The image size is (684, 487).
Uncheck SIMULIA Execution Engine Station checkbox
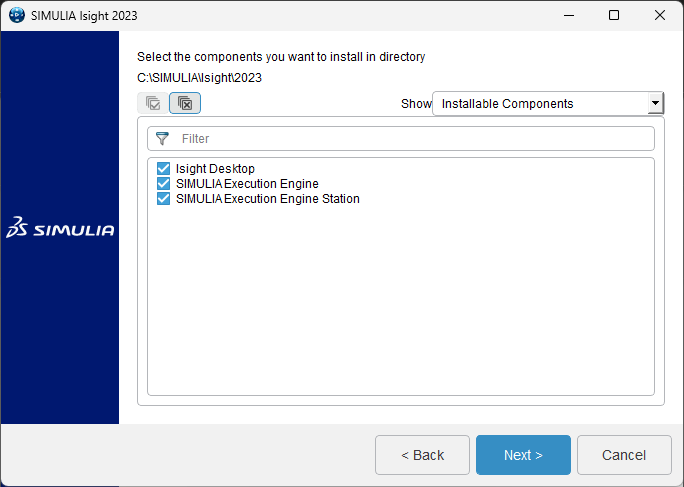tap(164, 199)
